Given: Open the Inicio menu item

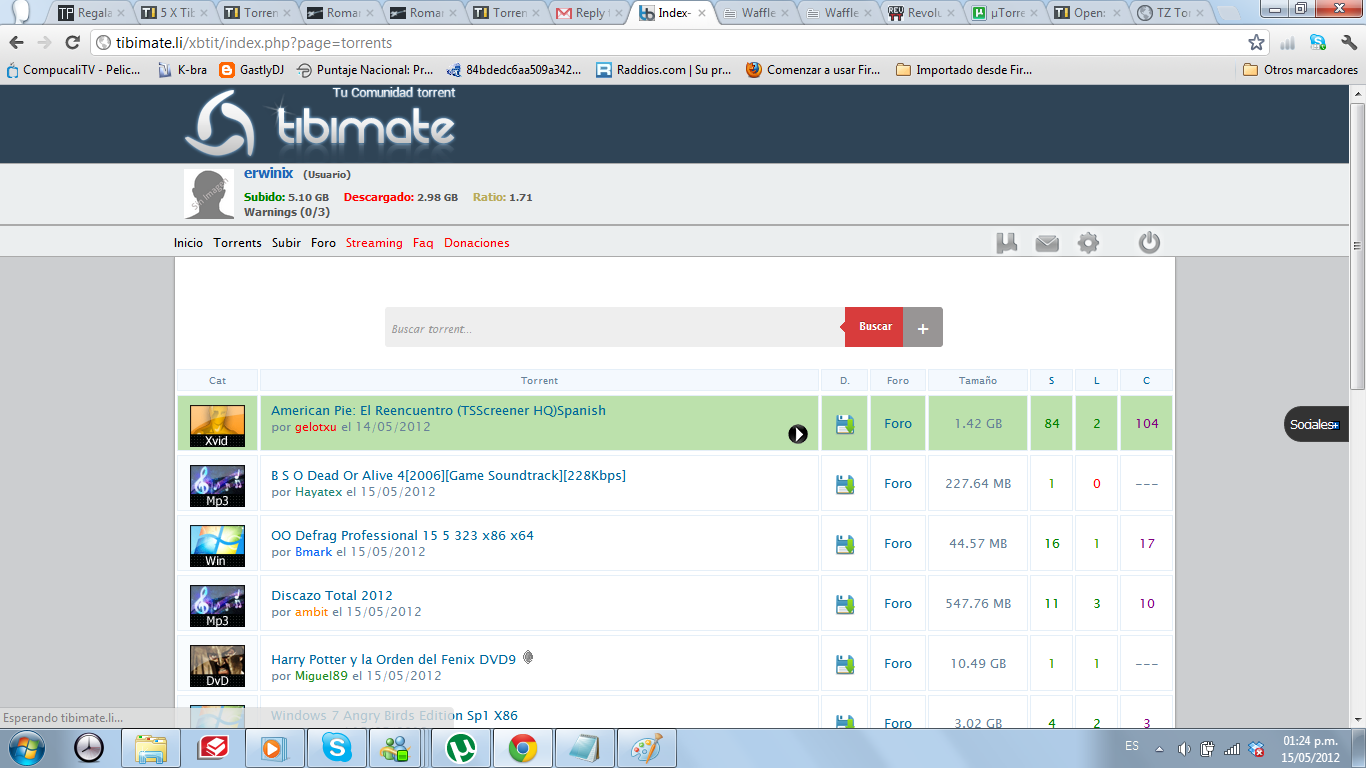Looking at the screenshot, I should coord(188,243).
